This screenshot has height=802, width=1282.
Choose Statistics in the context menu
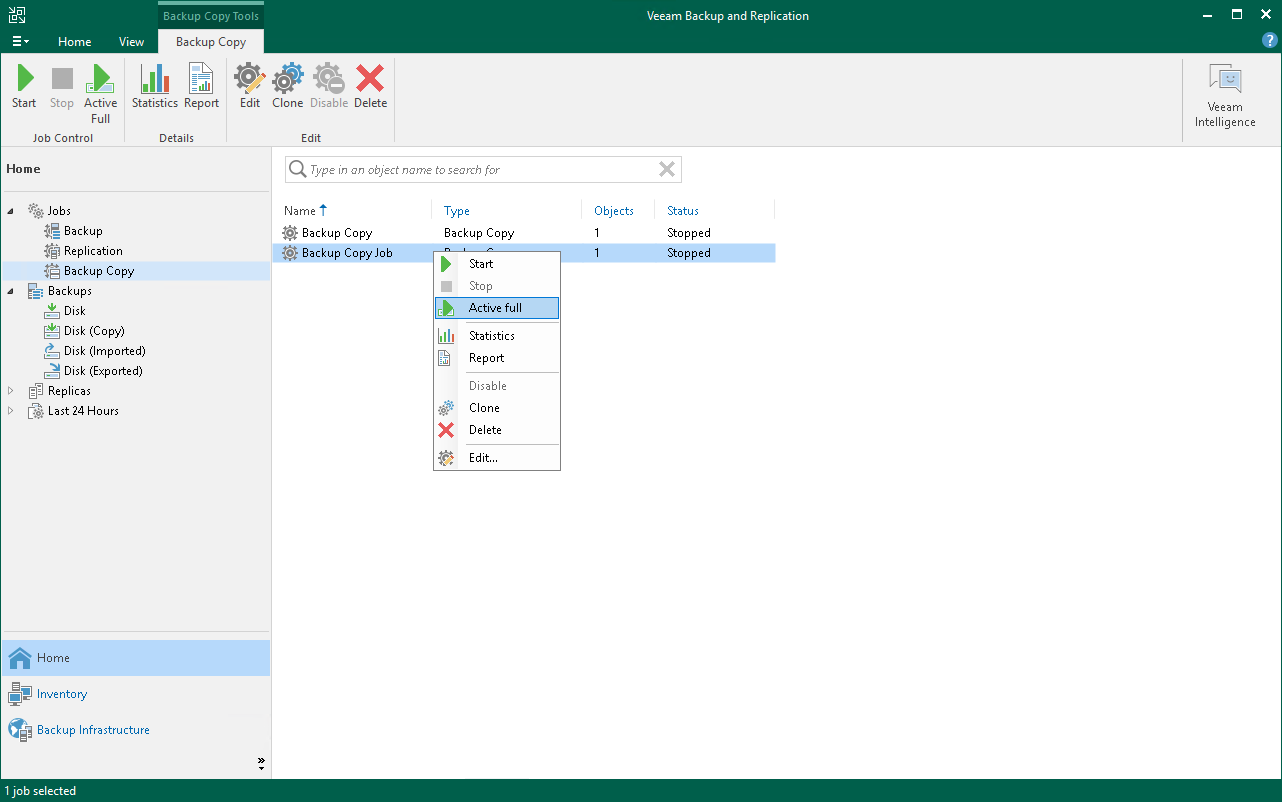point(497,336)
